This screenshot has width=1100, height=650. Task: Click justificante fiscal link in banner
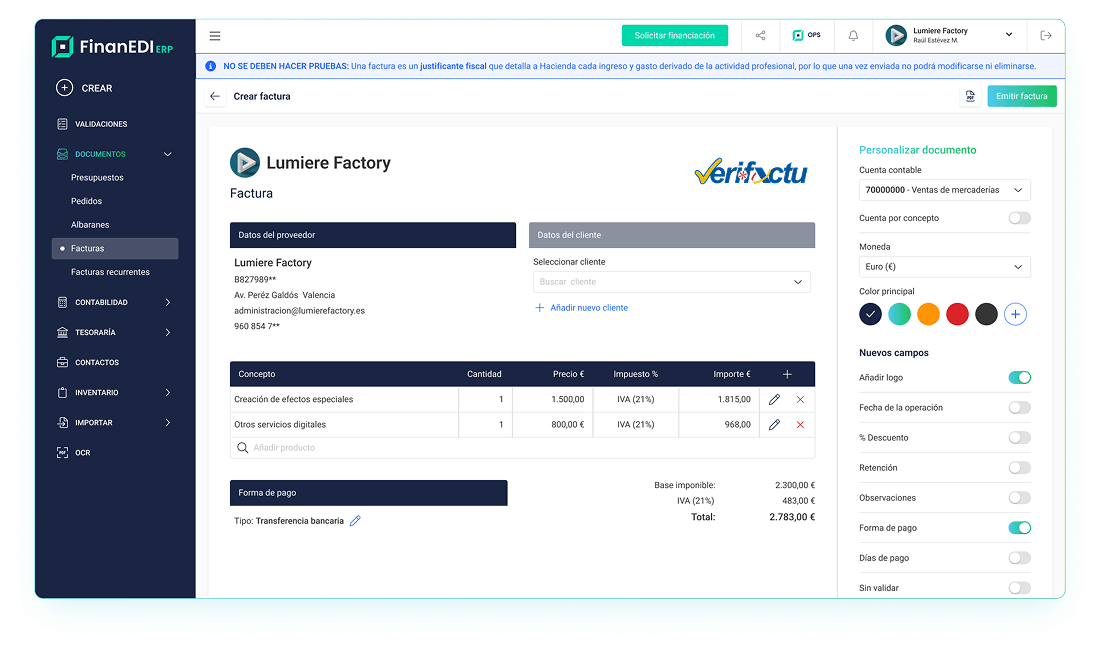pos(453,66)
